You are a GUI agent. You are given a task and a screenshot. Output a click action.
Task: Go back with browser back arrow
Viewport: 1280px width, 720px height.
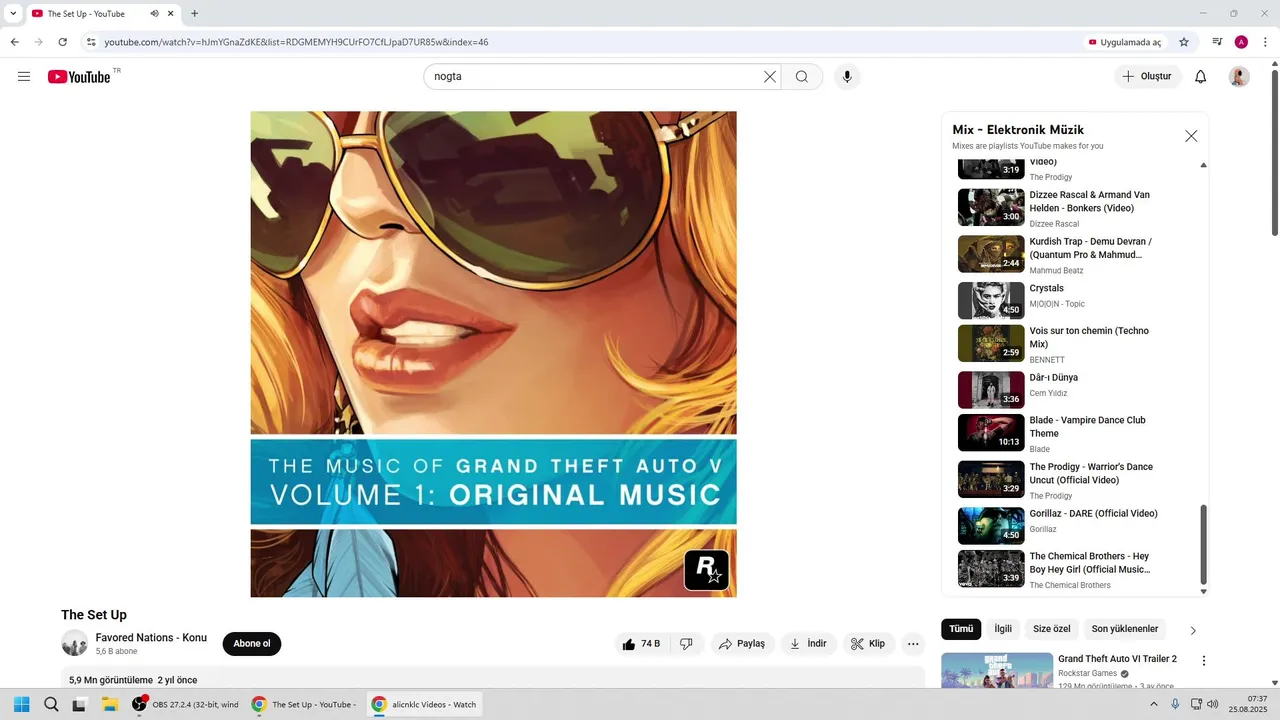14,42
